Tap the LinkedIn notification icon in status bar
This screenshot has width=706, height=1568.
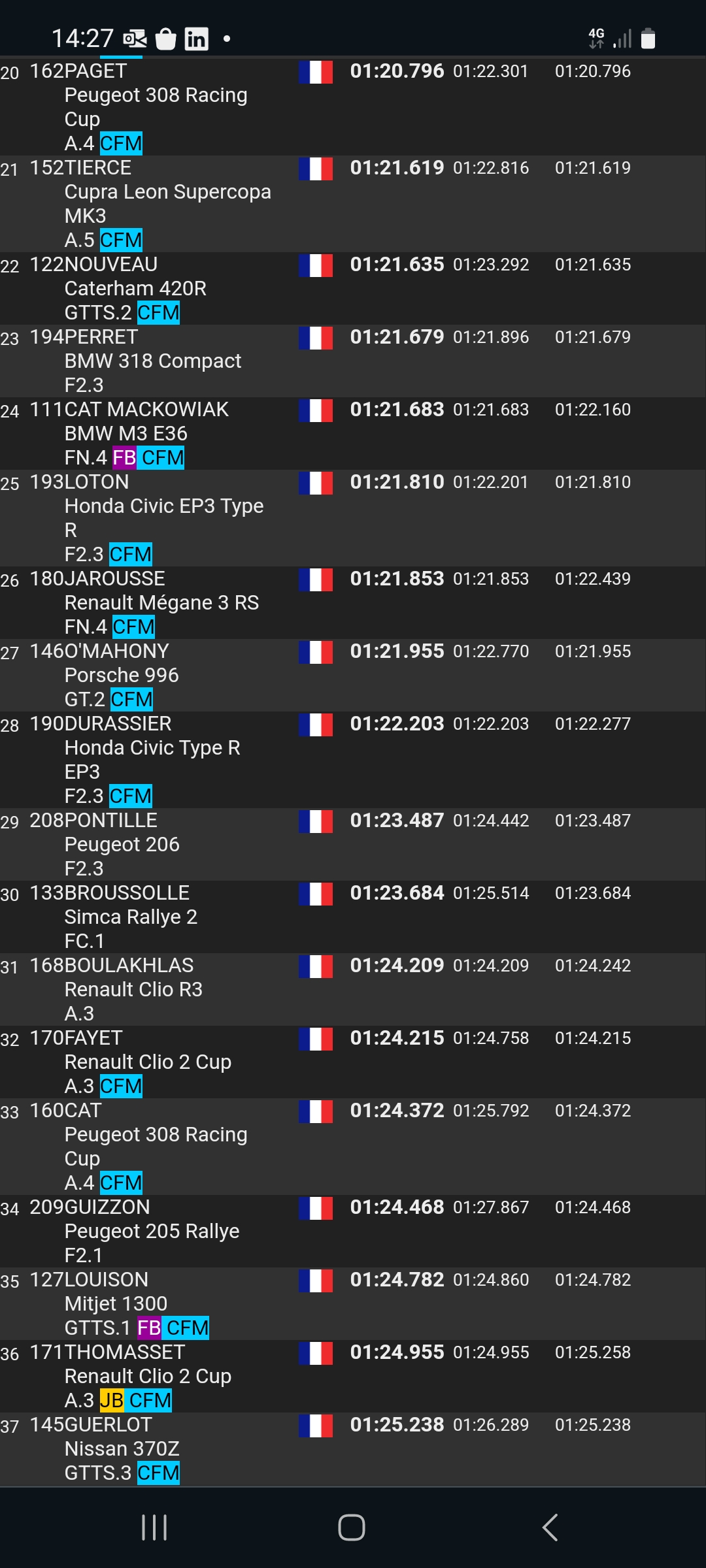pyautogui.click(x=196, y=39)
